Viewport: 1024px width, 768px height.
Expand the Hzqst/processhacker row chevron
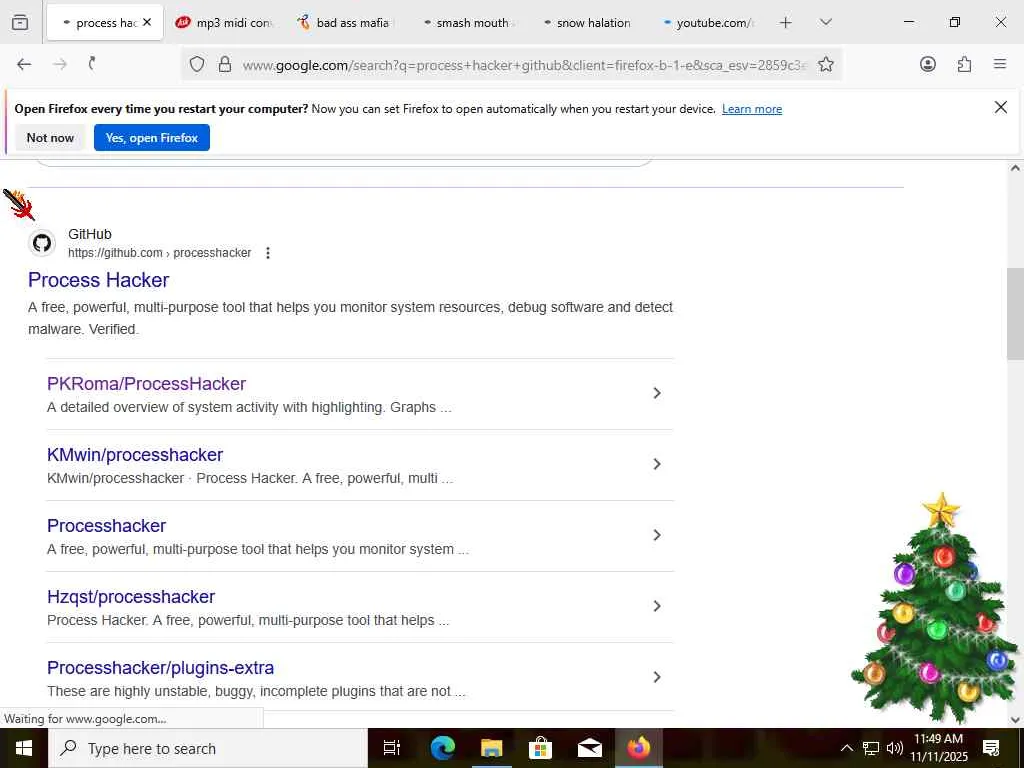[x=657, y=606]
